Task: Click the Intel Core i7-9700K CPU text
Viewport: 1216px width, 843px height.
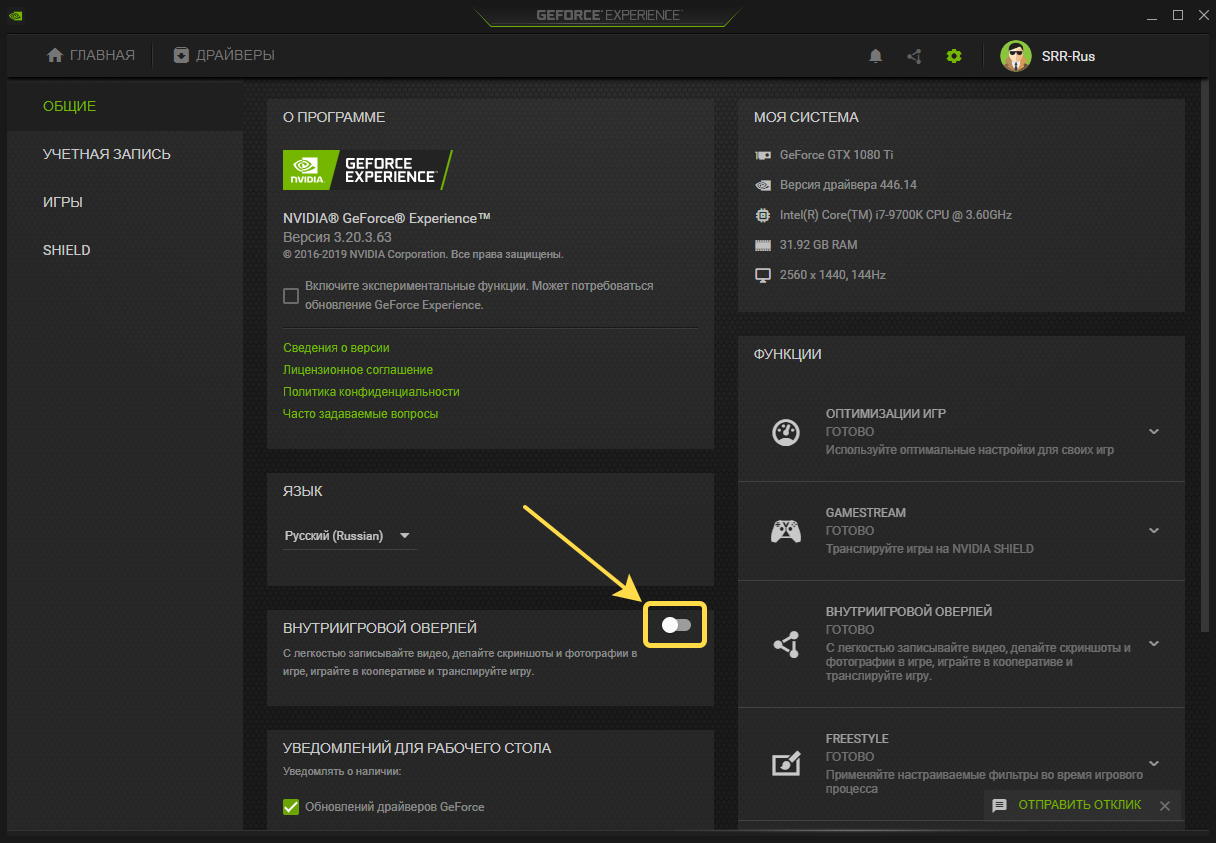Action: (897, 215)
